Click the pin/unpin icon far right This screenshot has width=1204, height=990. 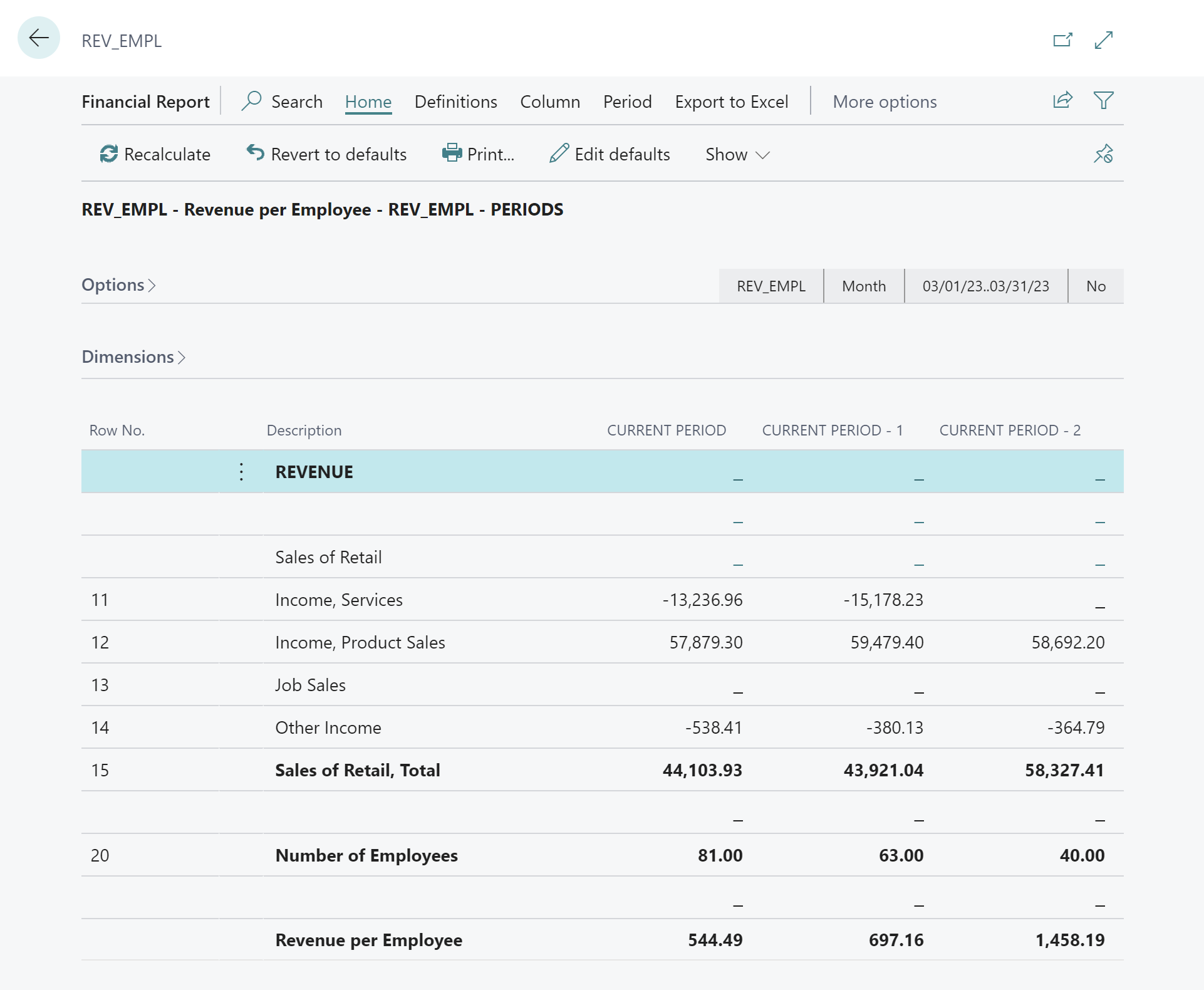1103,154
